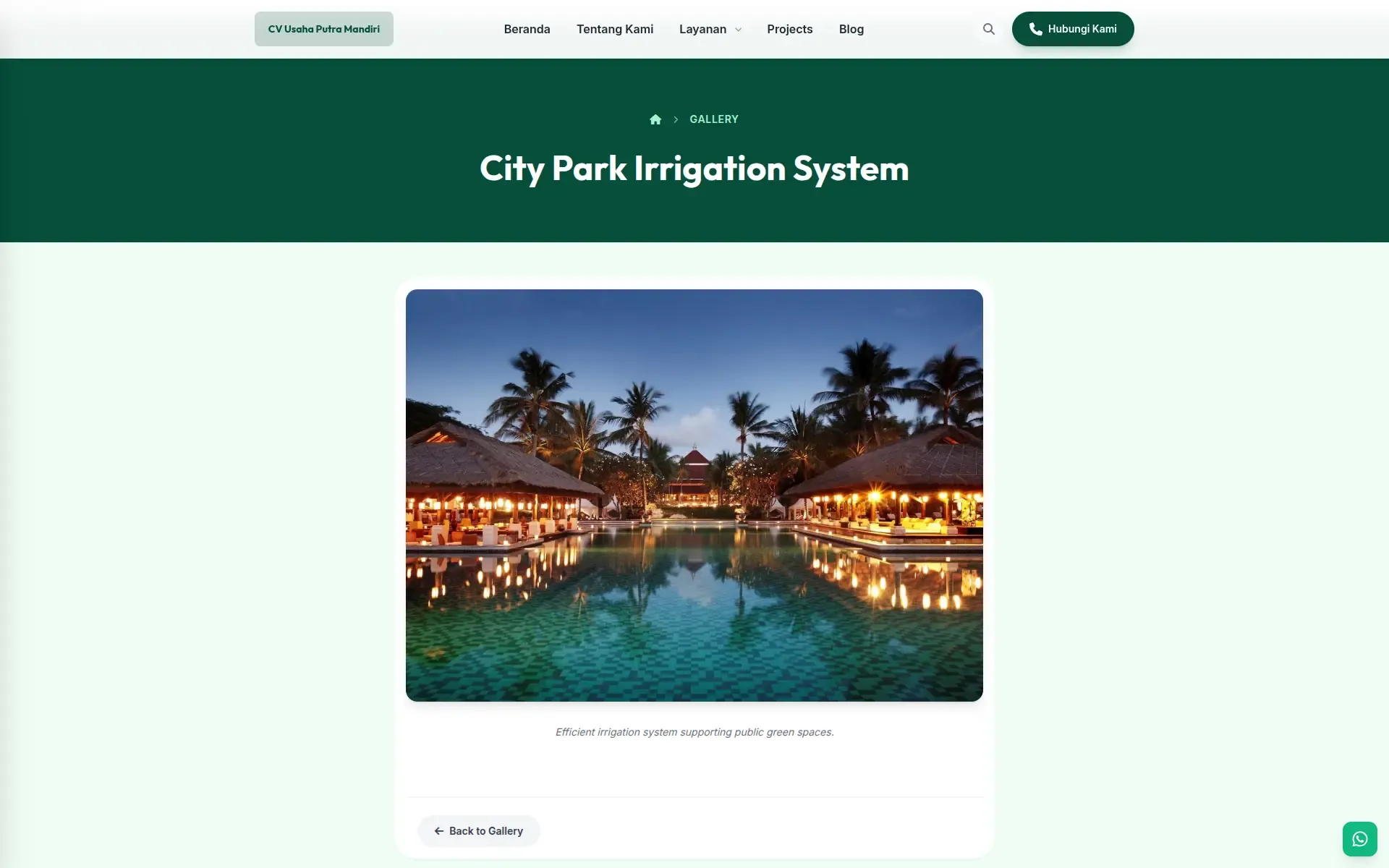Open the search magnifier icon
This screenshot has width=1389, height=868.
click(988, 29)
